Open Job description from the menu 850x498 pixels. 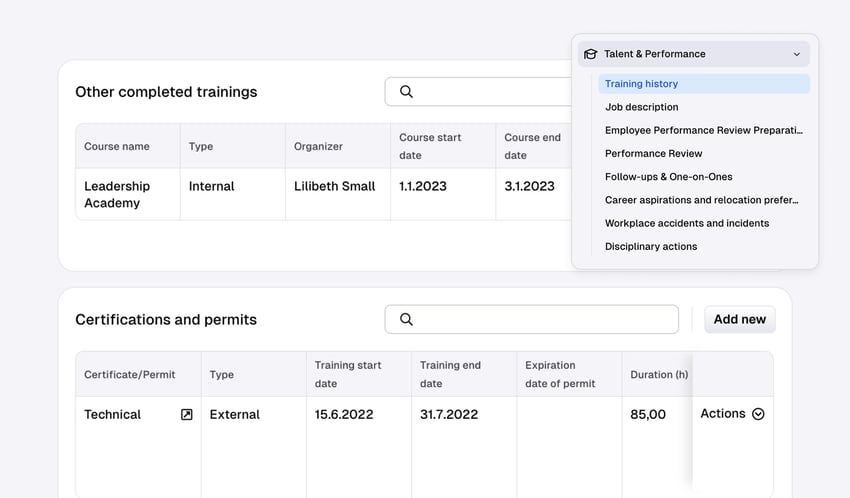(641, 107)
